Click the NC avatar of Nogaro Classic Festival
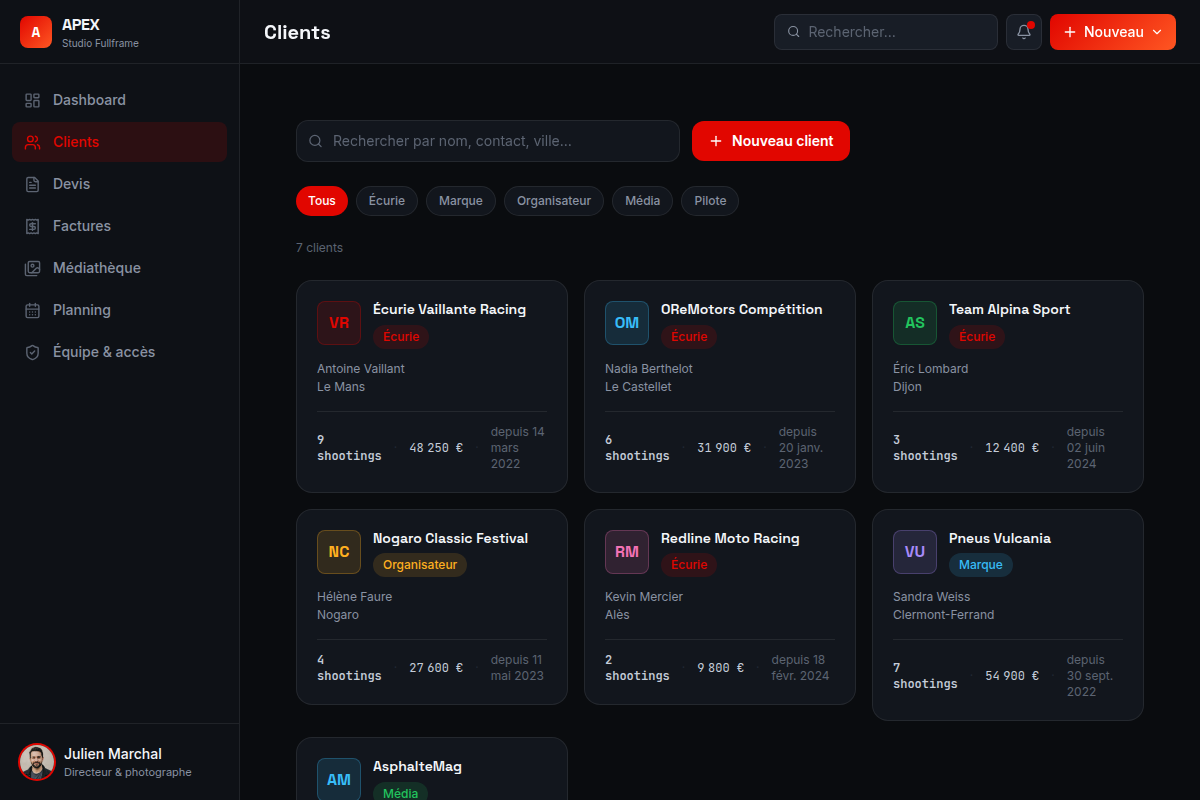 [x=339, y=552]
